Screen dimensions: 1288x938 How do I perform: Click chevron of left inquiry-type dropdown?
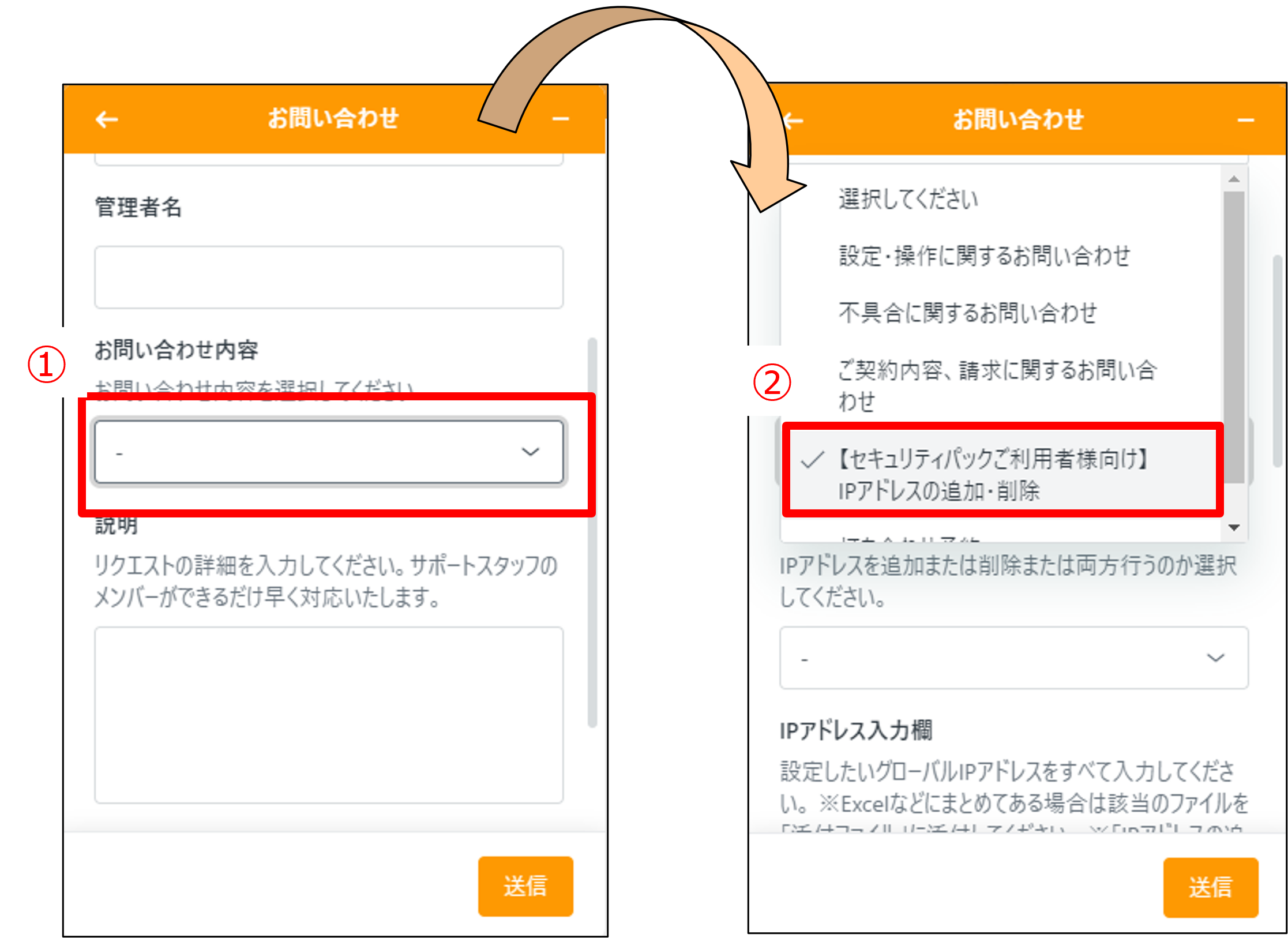(530, 452)
